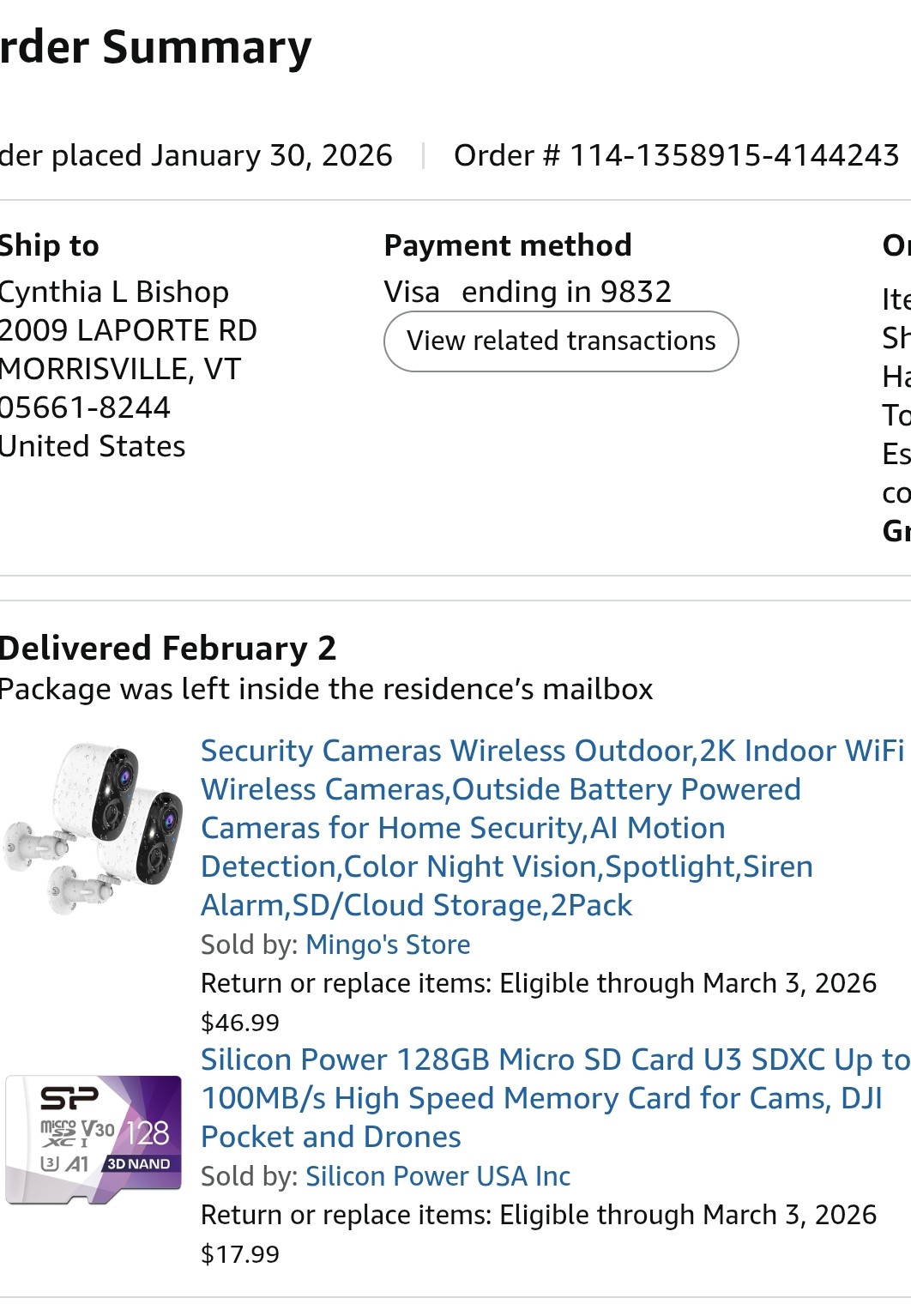Open the Silicon Power USA Inc seller link

(437, 1176)
